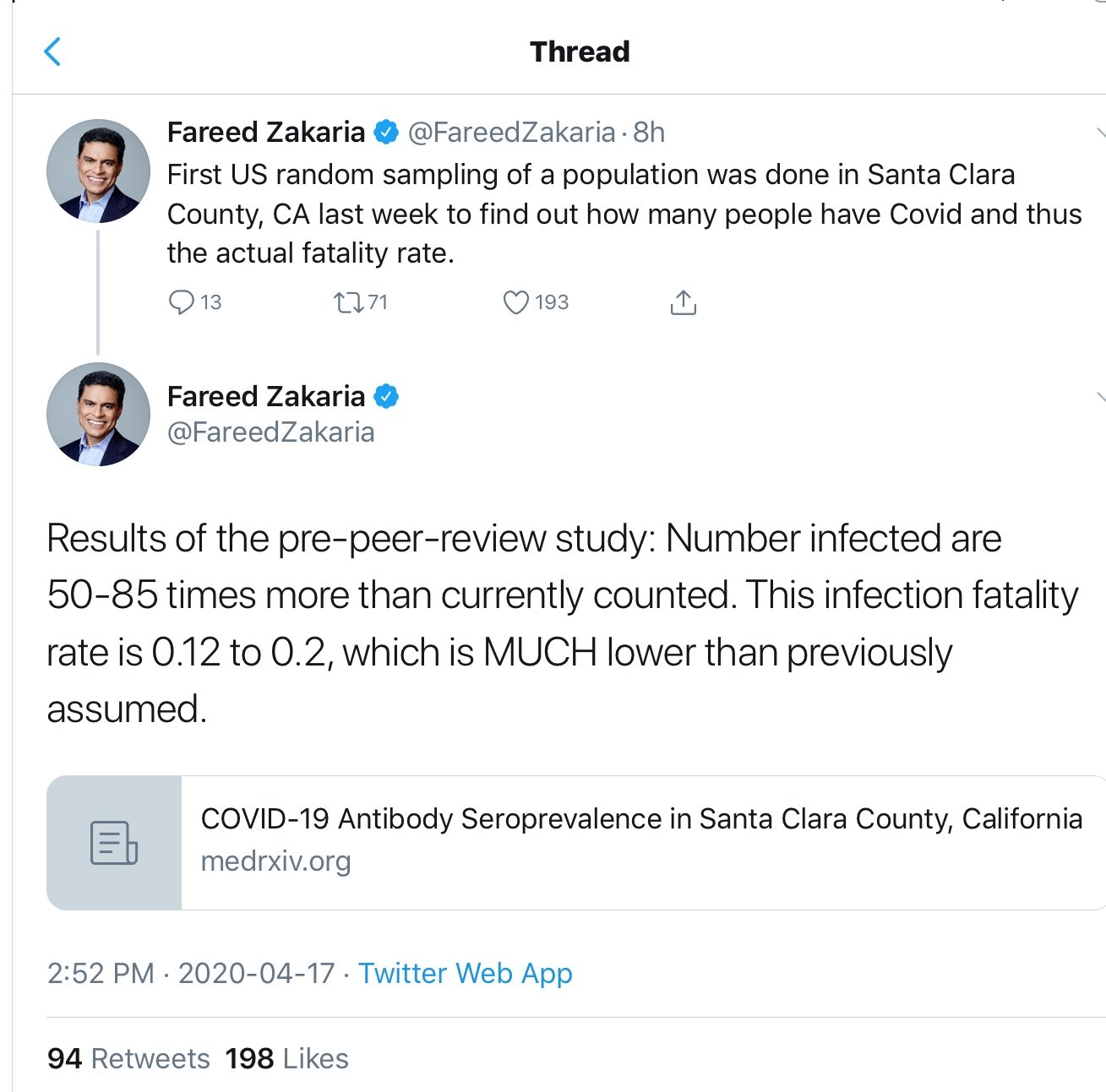View the 94 Retweets list

(128, 1059)
